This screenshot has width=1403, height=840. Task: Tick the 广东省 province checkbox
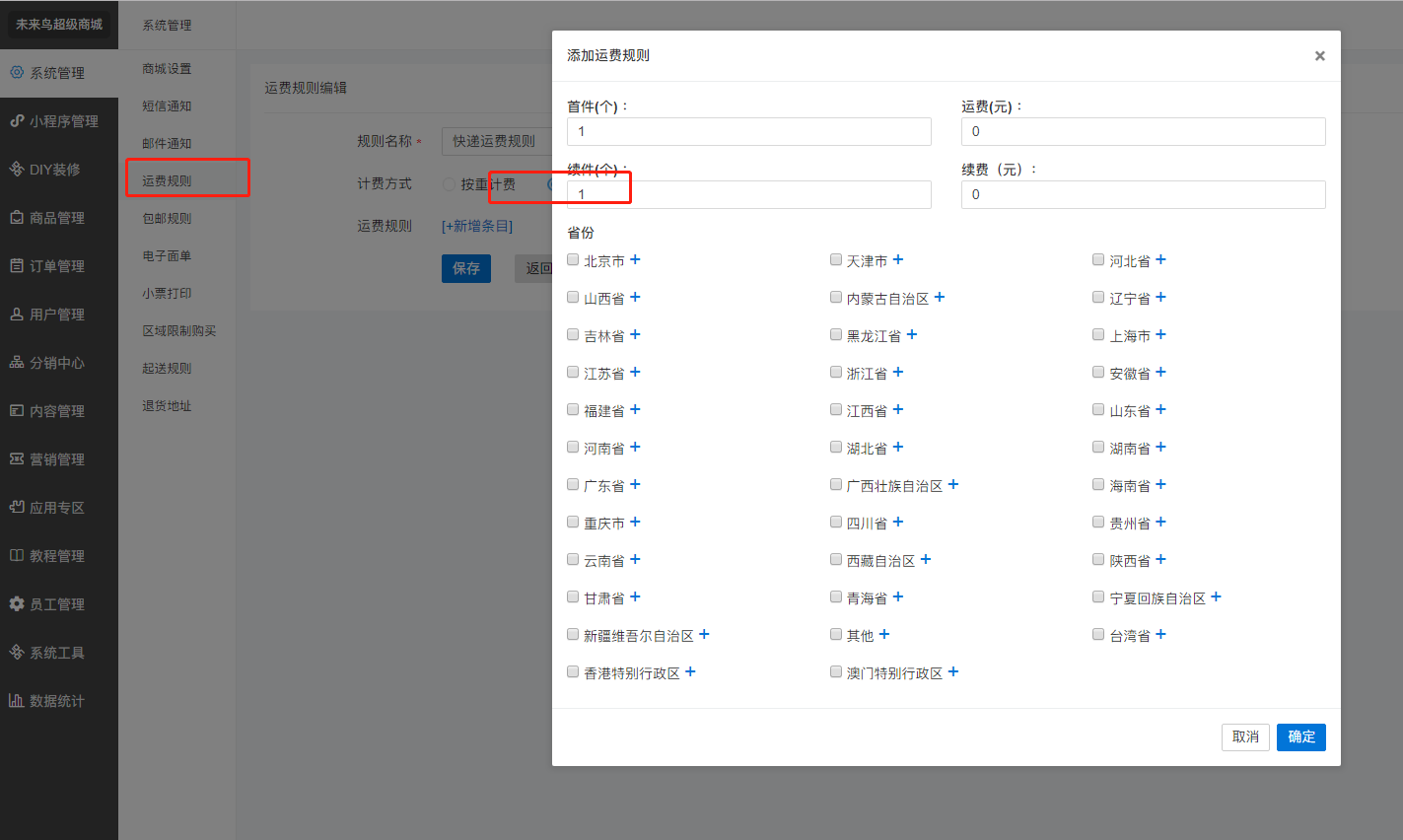[573, 485]
